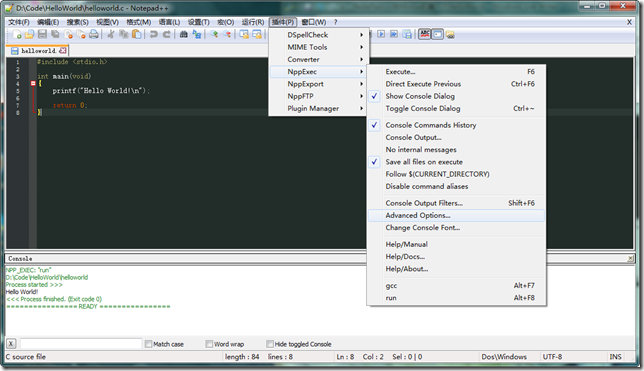Click the Undo toolbar icon
This screenshot has height=371, width=644.
click(154, 35)
